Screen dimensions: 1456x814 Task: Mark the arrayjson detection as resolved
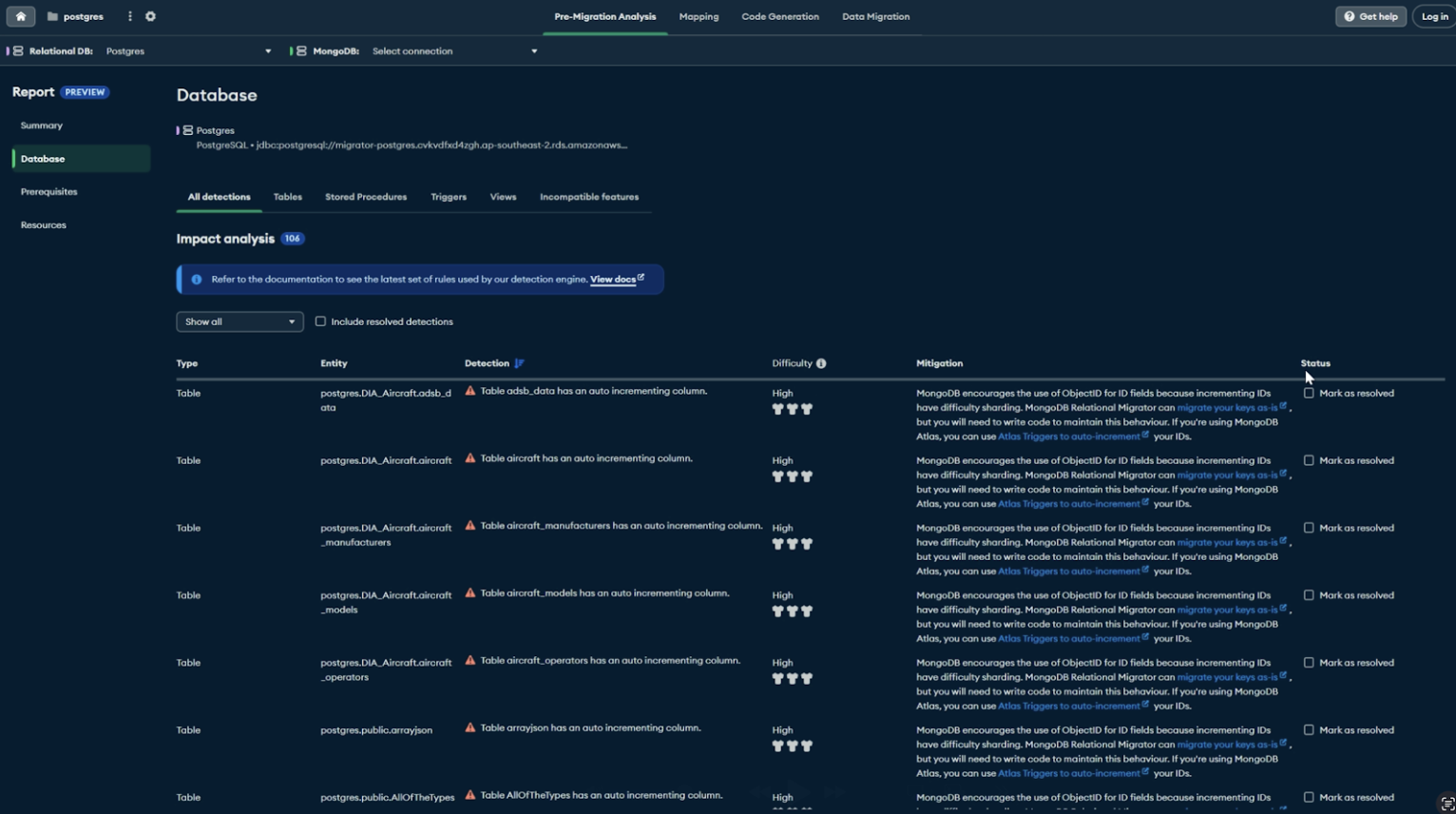pos(1309,729)
